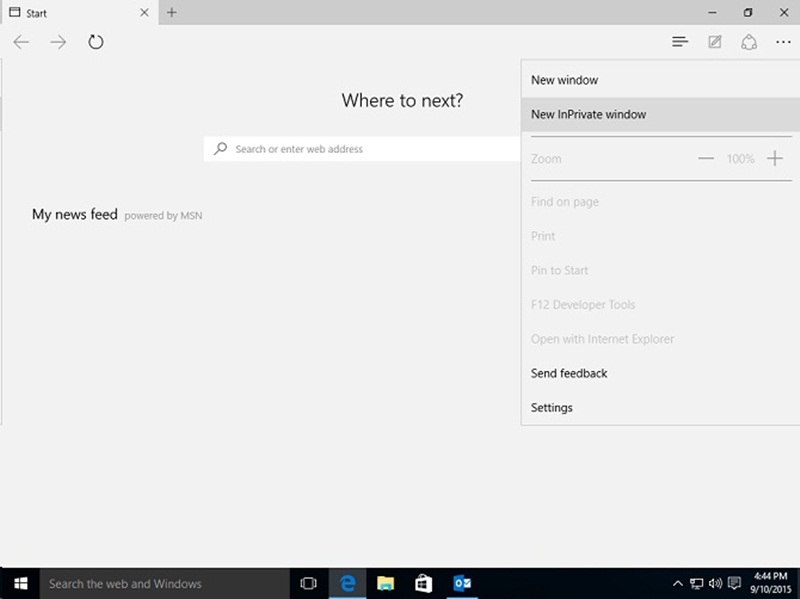Open a new tab with plus button
Image resolution: width=800 pixels, height=599 pixels.
click(x=172, y=12)
